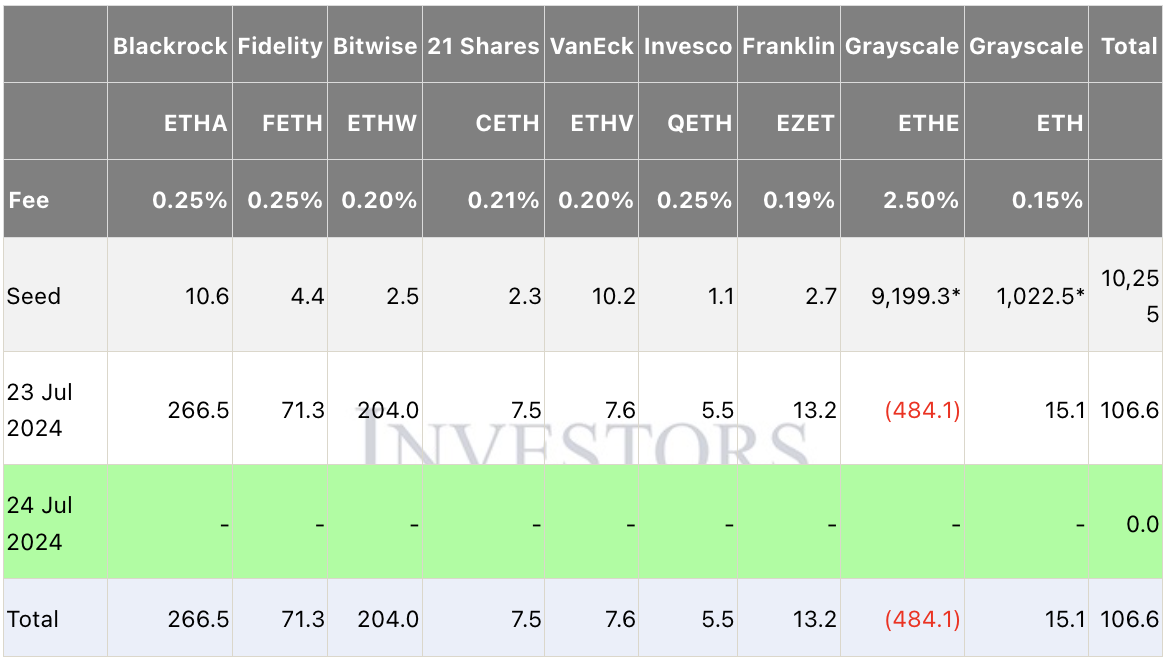Select the Fidelity column header

280,46
